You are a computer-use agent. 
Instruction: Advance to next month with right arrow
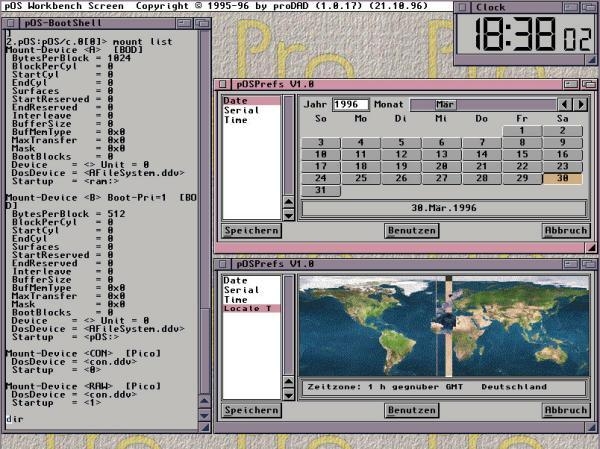coord(580,104)
